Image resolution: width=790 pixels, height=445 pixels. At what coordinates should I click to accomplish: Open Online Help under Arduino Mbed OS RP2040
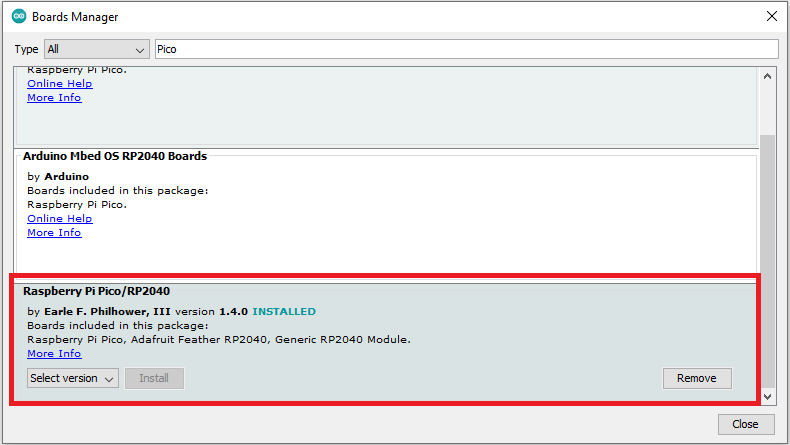(60, 219)
